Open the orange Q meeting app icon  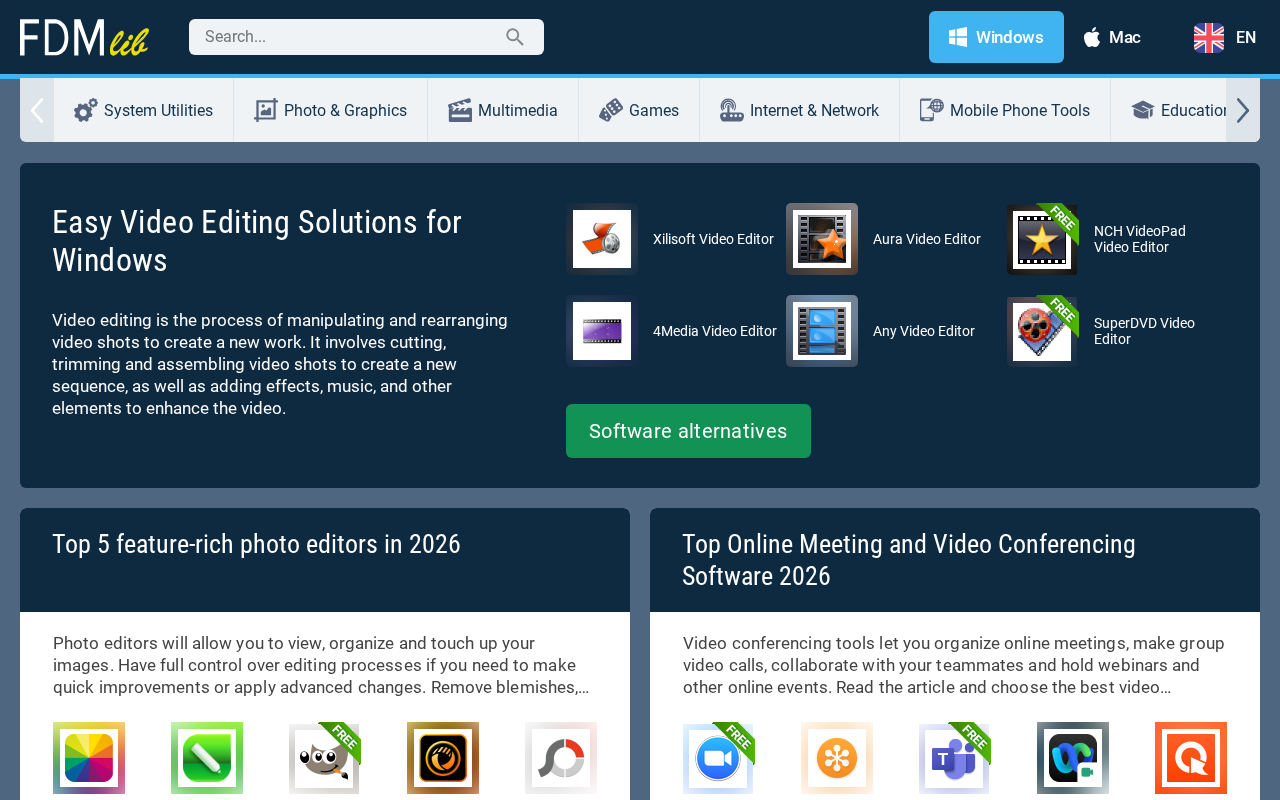click(x=1191, y=758)
